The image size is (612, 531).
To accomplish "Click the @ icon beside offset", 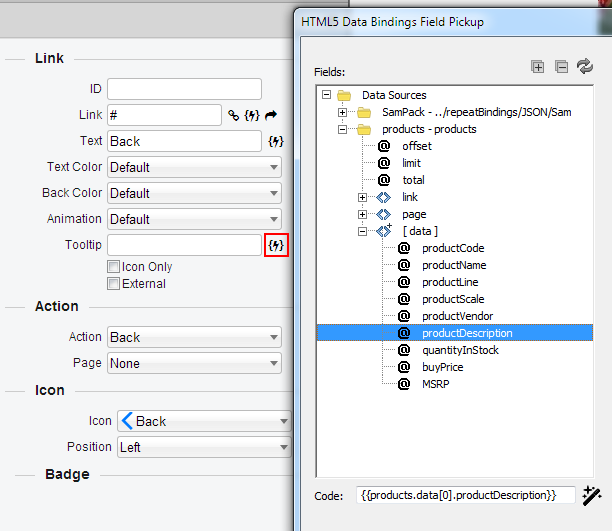I will point(384,146).
